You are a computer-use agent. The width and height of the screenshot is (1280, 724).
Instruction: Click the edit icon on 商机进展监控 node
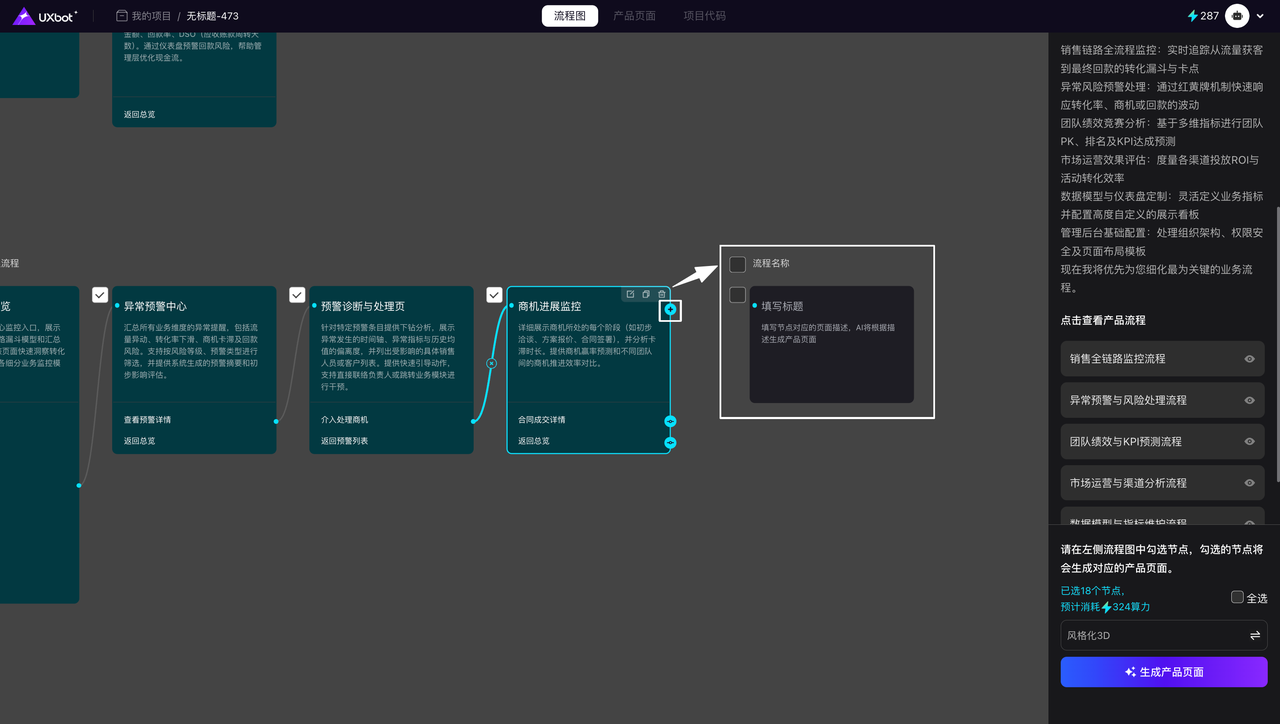coord(630,294)
